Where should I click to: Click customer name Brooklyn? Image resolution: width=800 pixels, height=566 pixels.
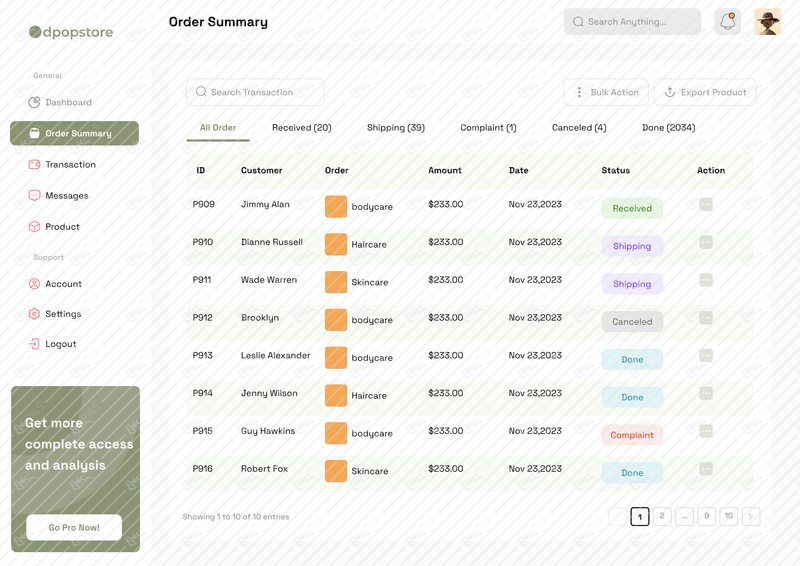pyautogui.click(x=260, y=318)
